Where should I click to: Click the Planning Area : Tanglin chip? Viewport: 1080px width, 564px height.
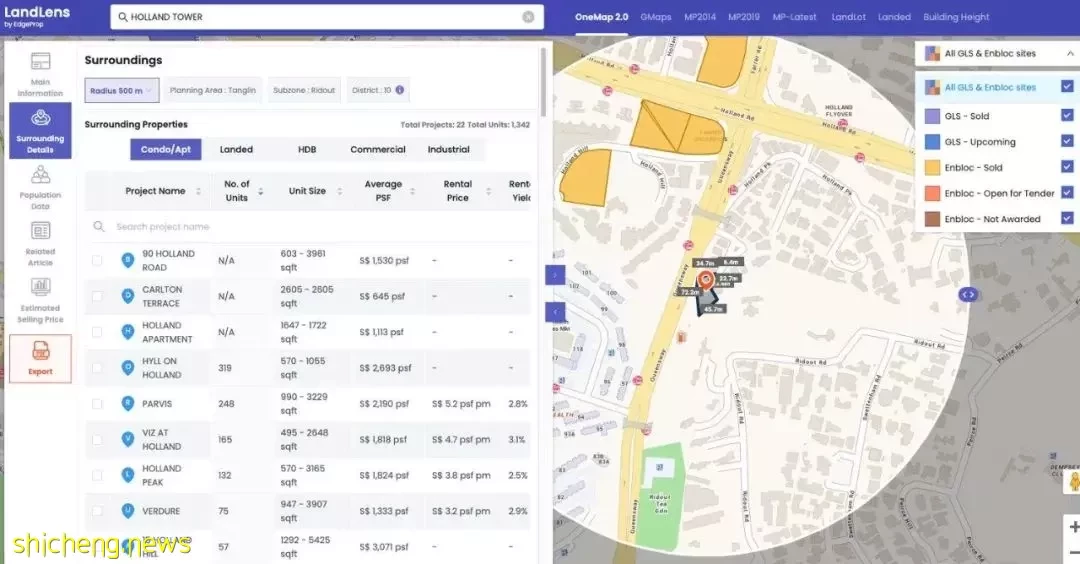(x=213, y=90)
